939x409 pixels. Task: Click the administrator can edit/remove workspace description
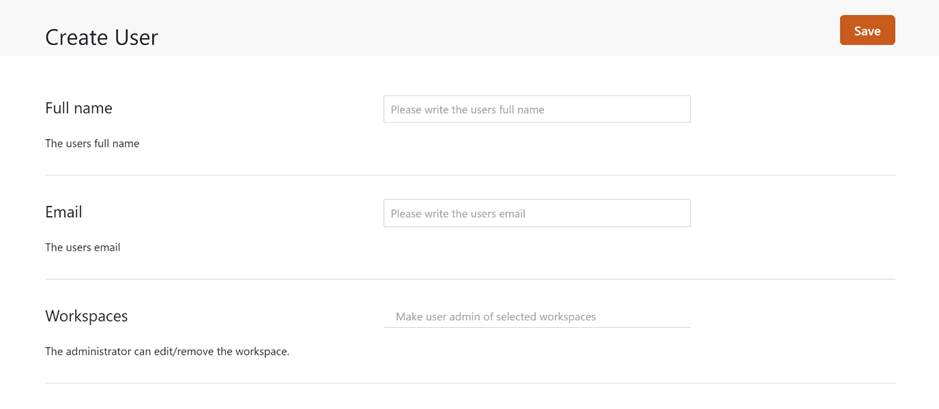[x=168, y=352]
